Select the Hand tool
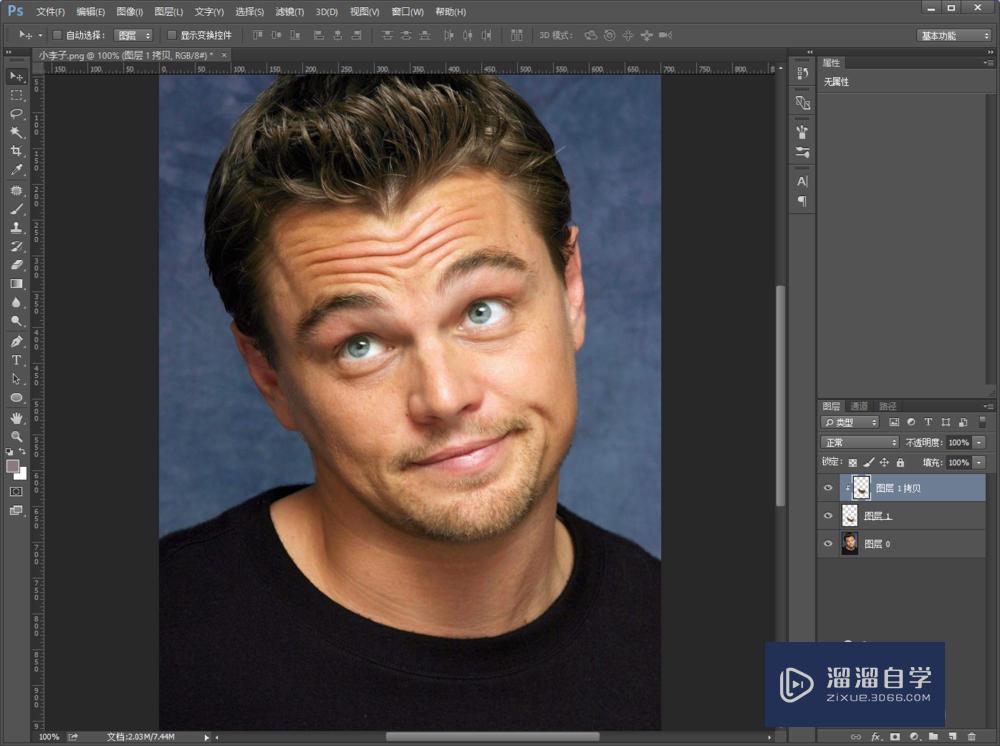Image resolution: width=1000 pixels, height=746 pixels. [16, 418]
